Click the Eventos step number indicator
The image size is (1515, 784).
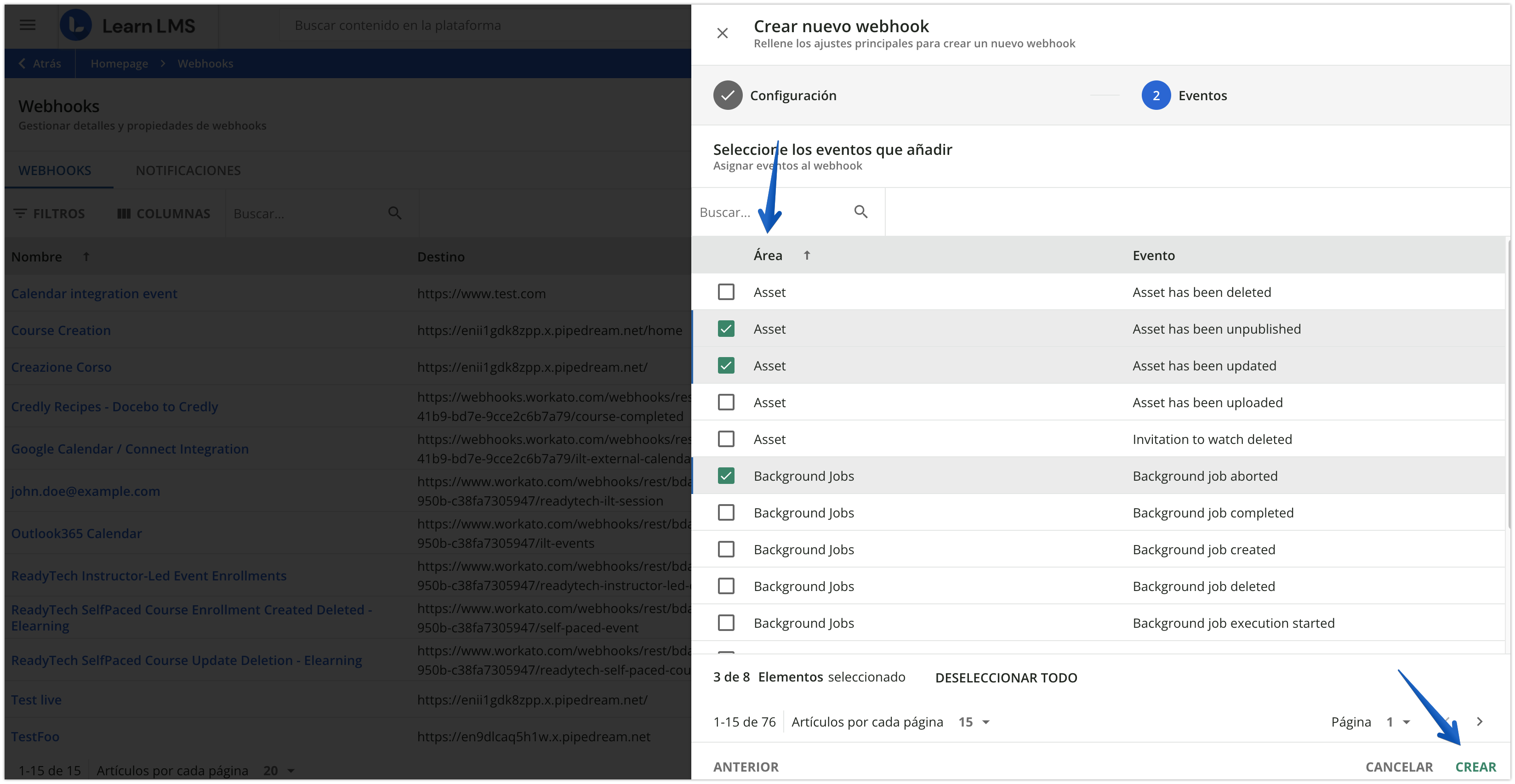[1156, 95]
